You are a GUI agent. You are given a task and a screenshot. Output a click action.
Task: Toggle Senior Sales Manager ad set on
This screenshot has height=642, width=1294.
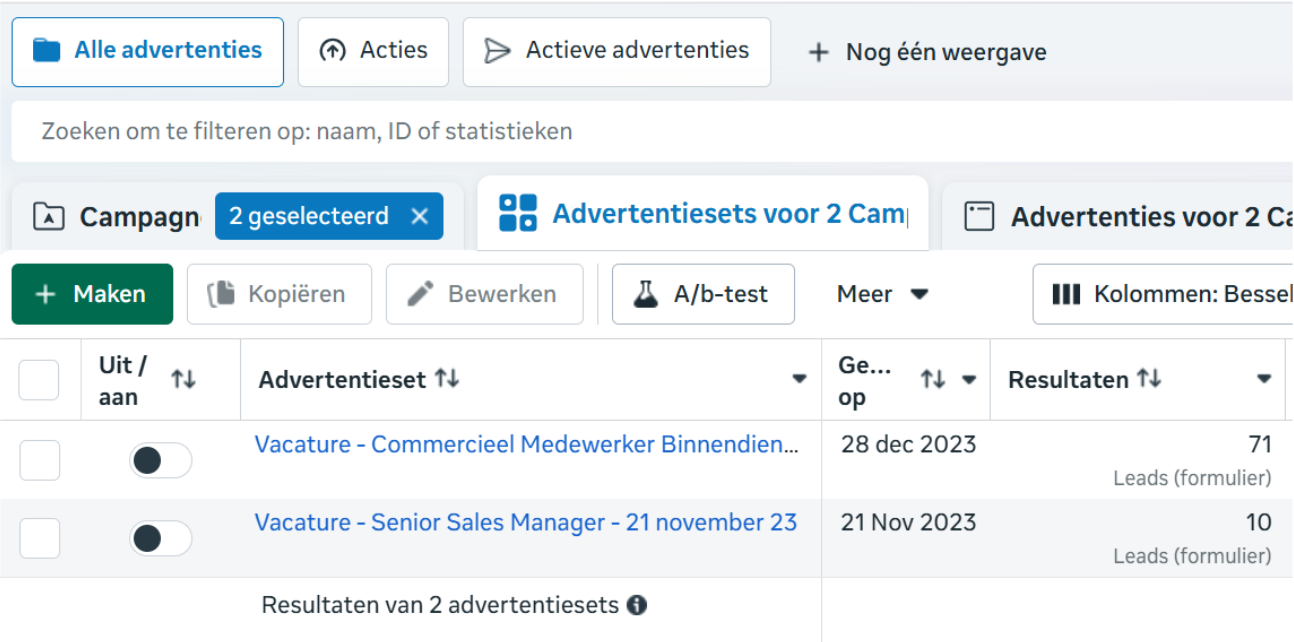(160, 539)
